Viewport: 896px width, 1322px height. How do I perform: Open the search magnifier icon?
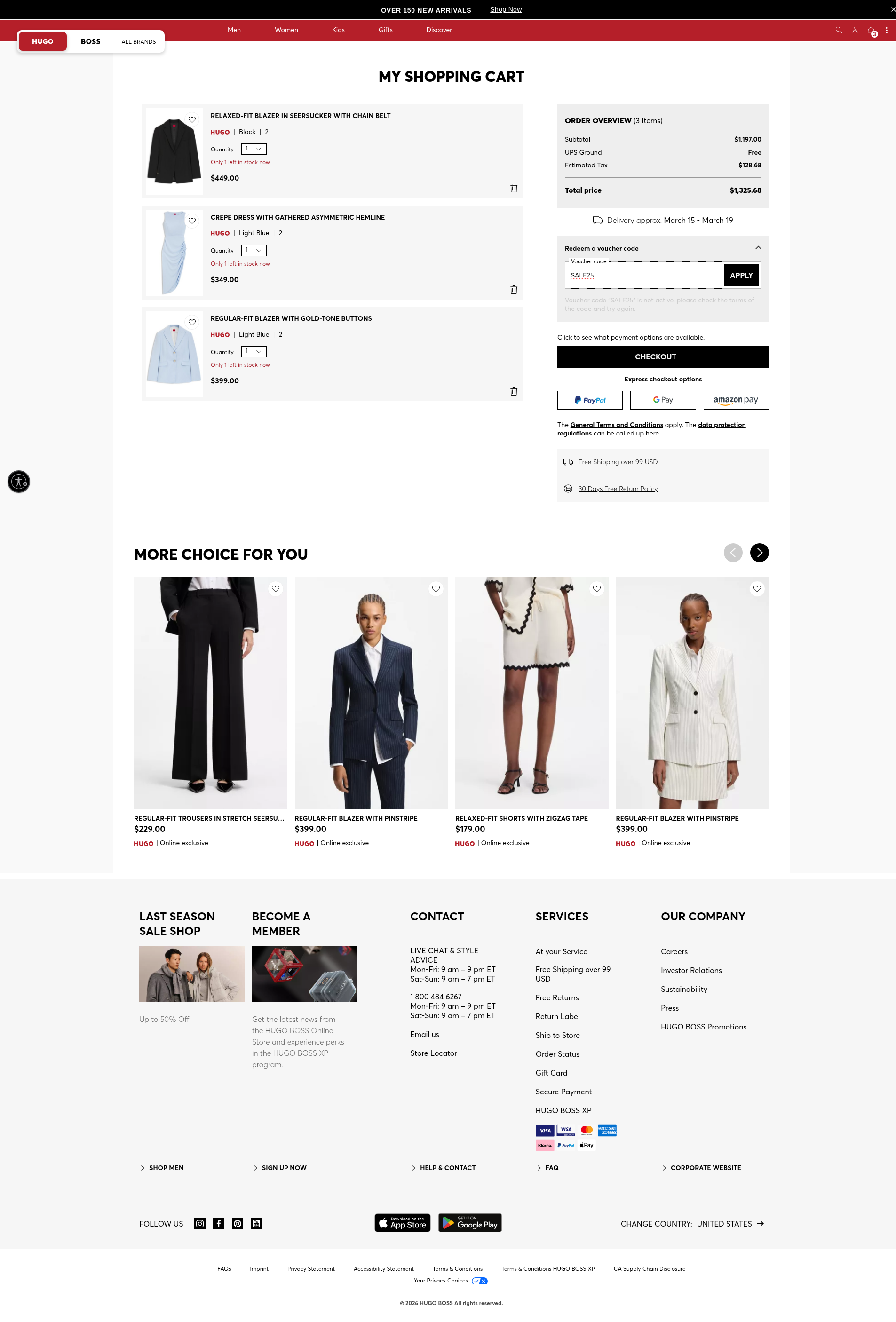pyautogui.click(x=839, y=30)
